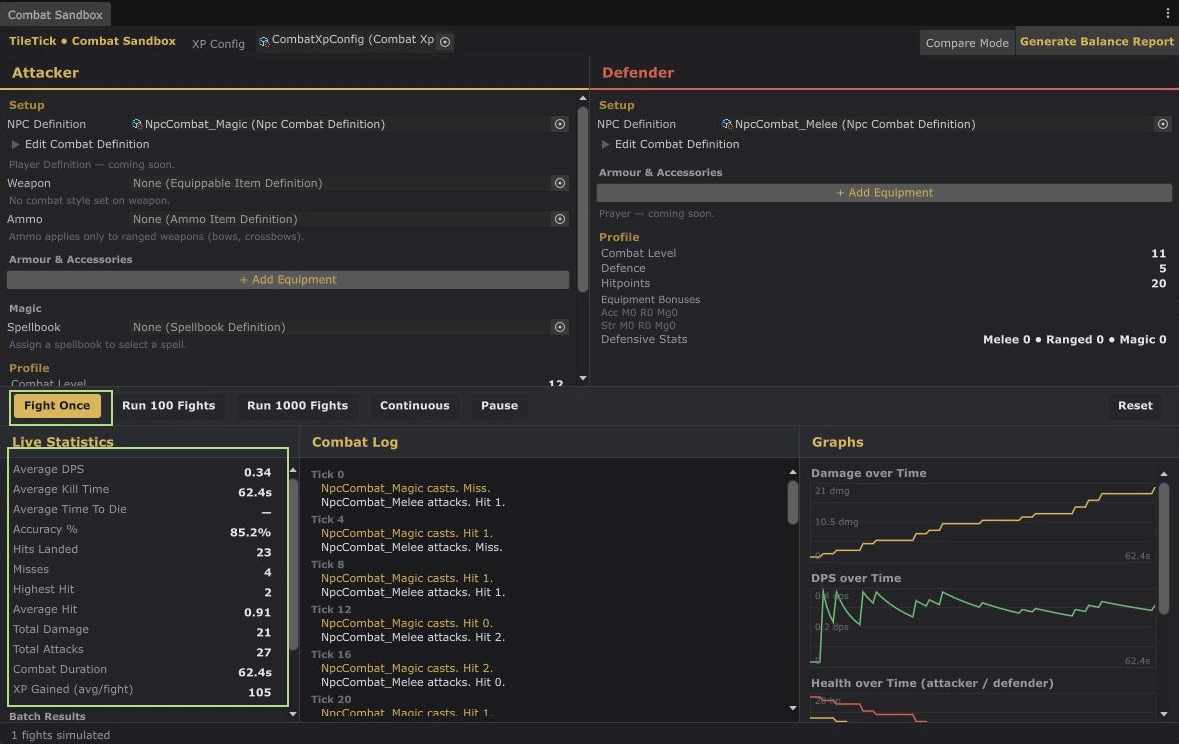Click Combat Log scroll up arrow
The width and height of the screenshot is (1179, 744).
(x=793, y=472)
